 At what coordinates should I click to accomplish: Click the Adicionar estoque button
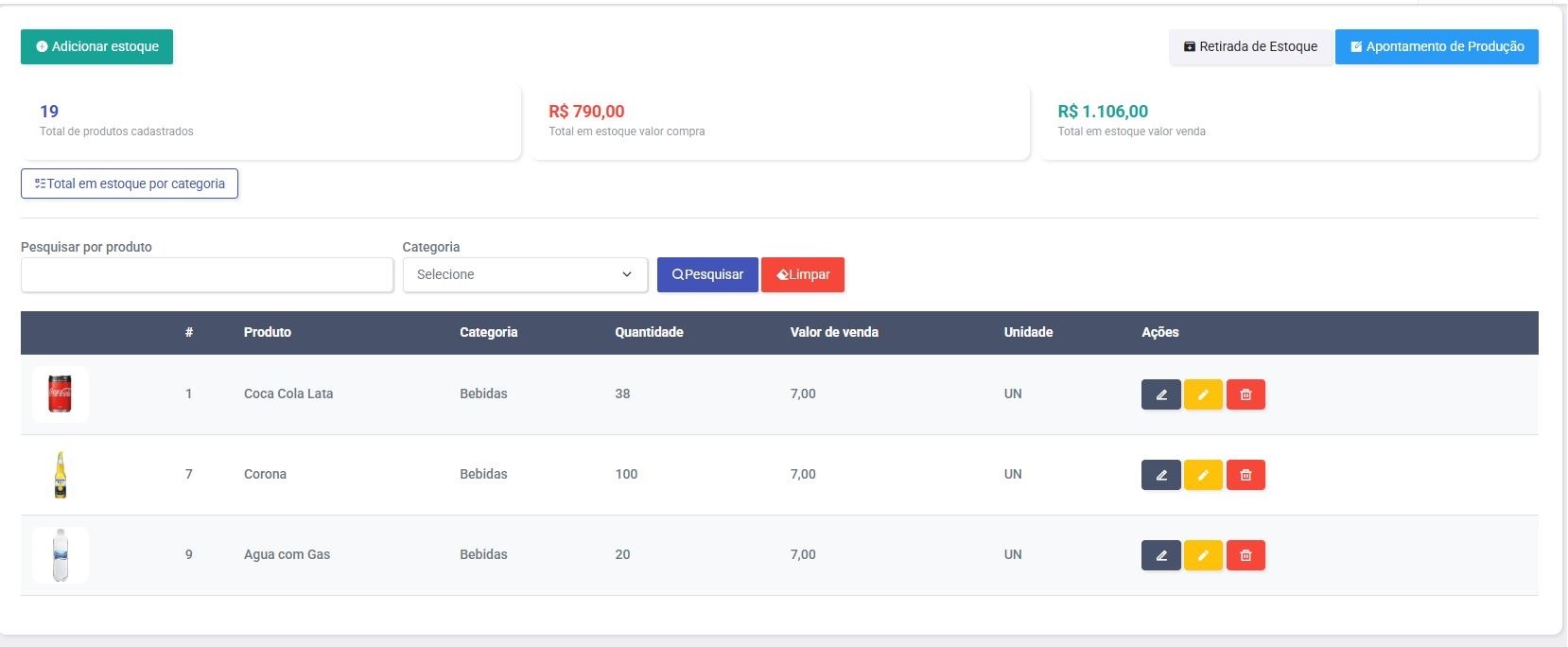tap(96, 46)
